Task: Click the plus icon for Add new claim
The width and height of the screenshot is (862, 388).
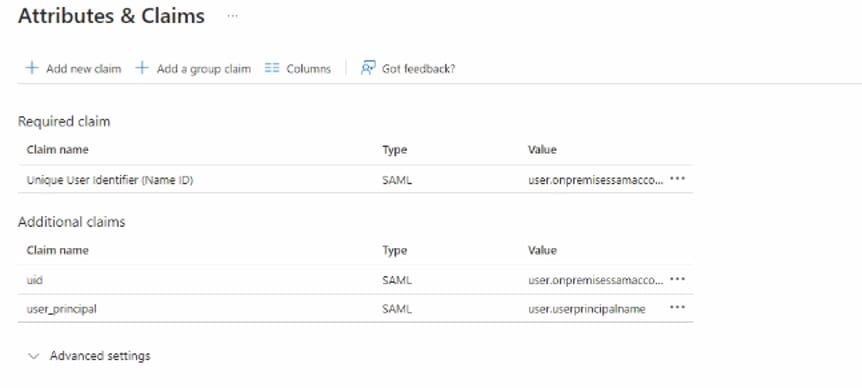Action: [32, 68]
